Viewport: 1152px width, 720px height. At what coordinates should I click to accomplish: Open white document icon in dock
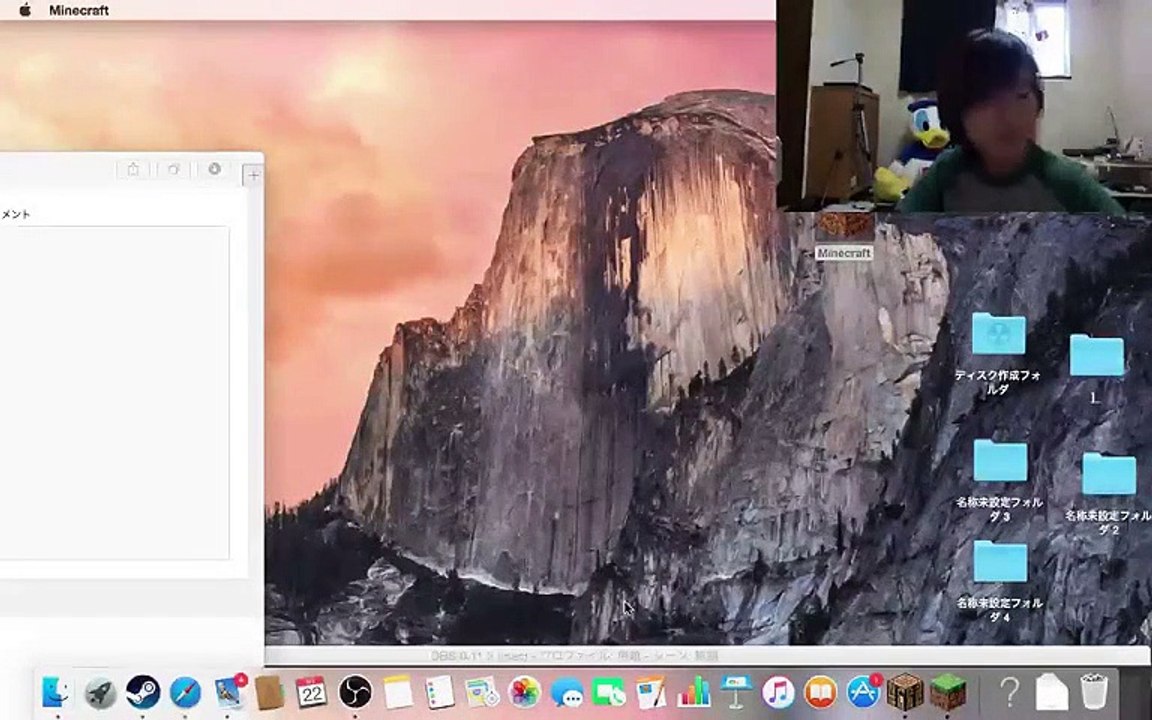pyautogui.click(x=1051, y=692)
